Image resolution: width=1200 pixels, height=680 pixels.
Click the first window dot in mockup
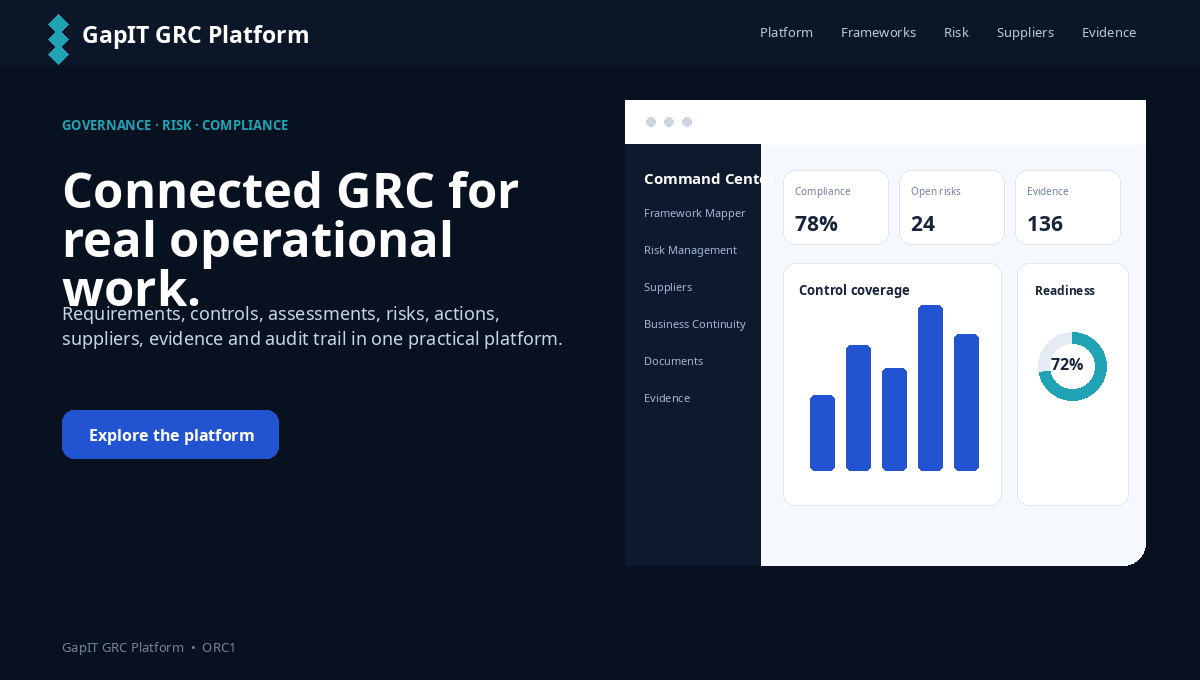(x=651, y=122)
